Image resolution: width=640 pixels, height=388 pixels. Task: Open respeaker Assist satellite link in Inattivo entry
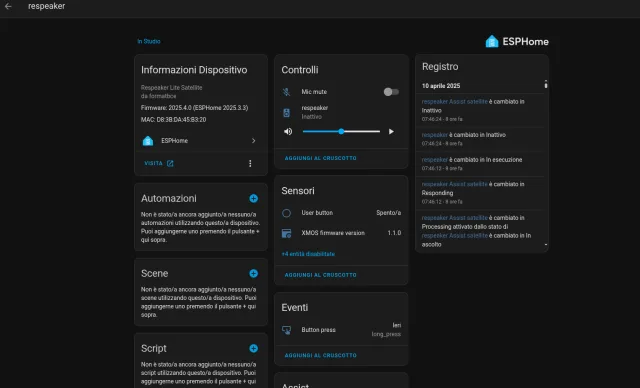454,102
